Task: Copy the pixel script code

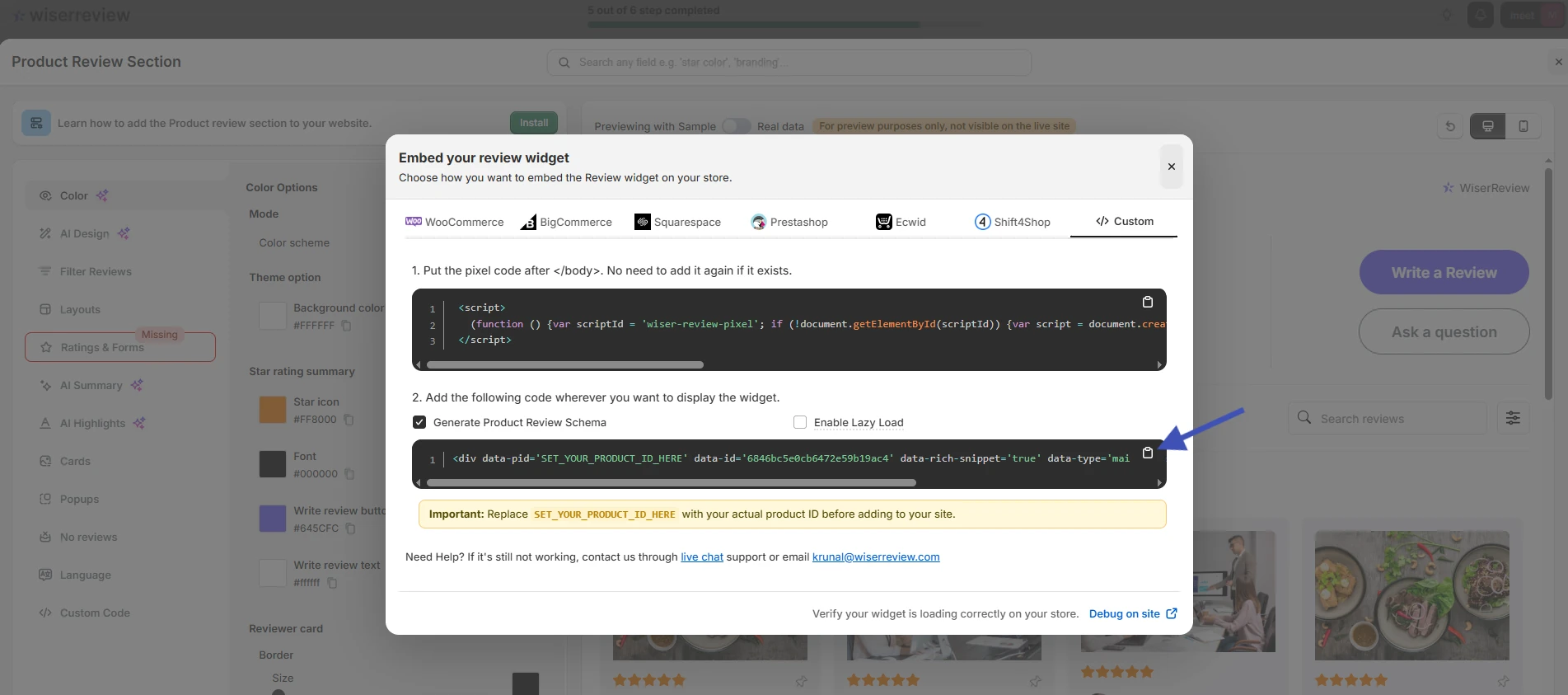Action: (1147, 302)
